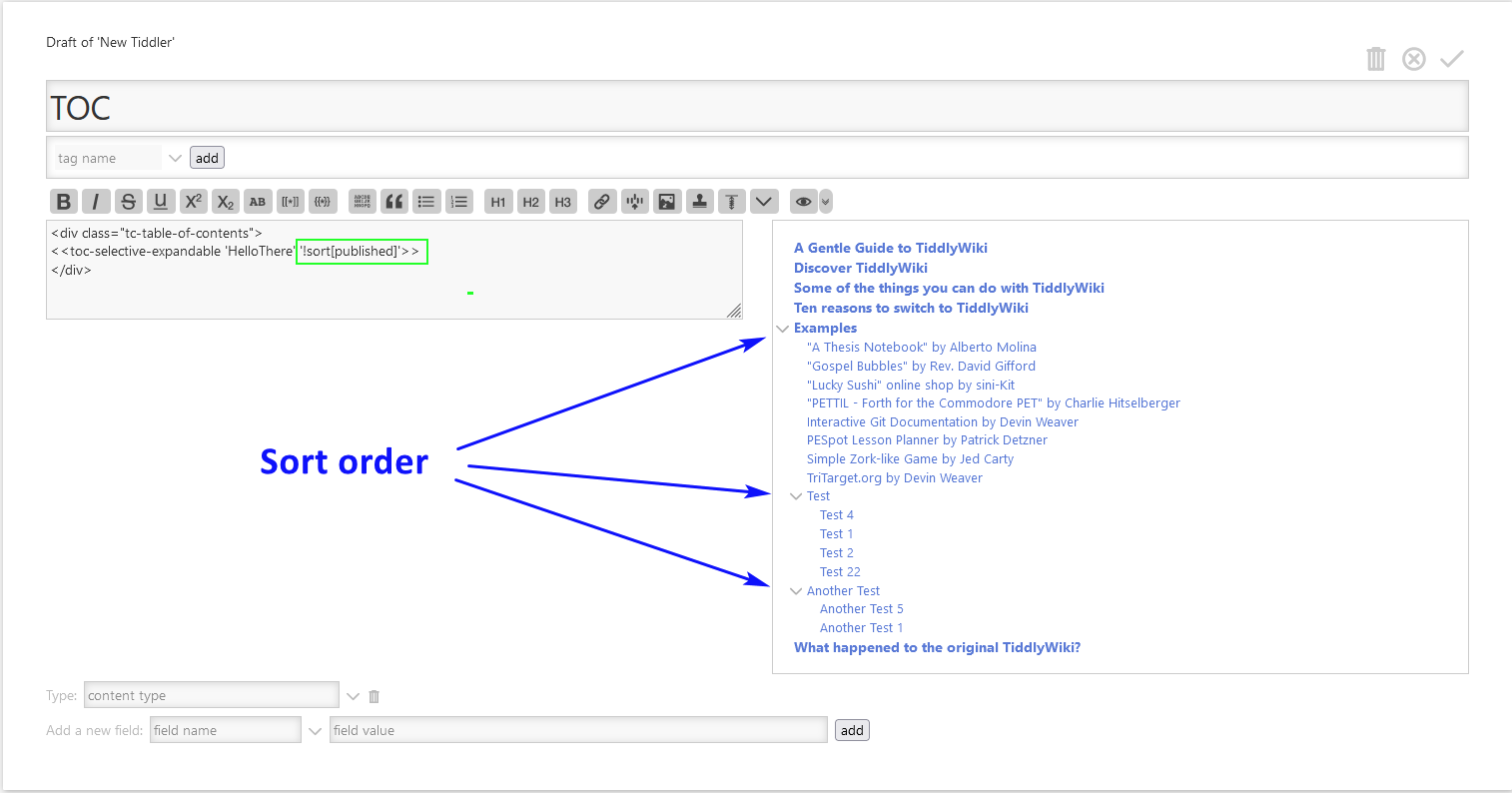1512x793 pixels.
Task: Open the Test 2 entry
Action: tap(837, 553)
